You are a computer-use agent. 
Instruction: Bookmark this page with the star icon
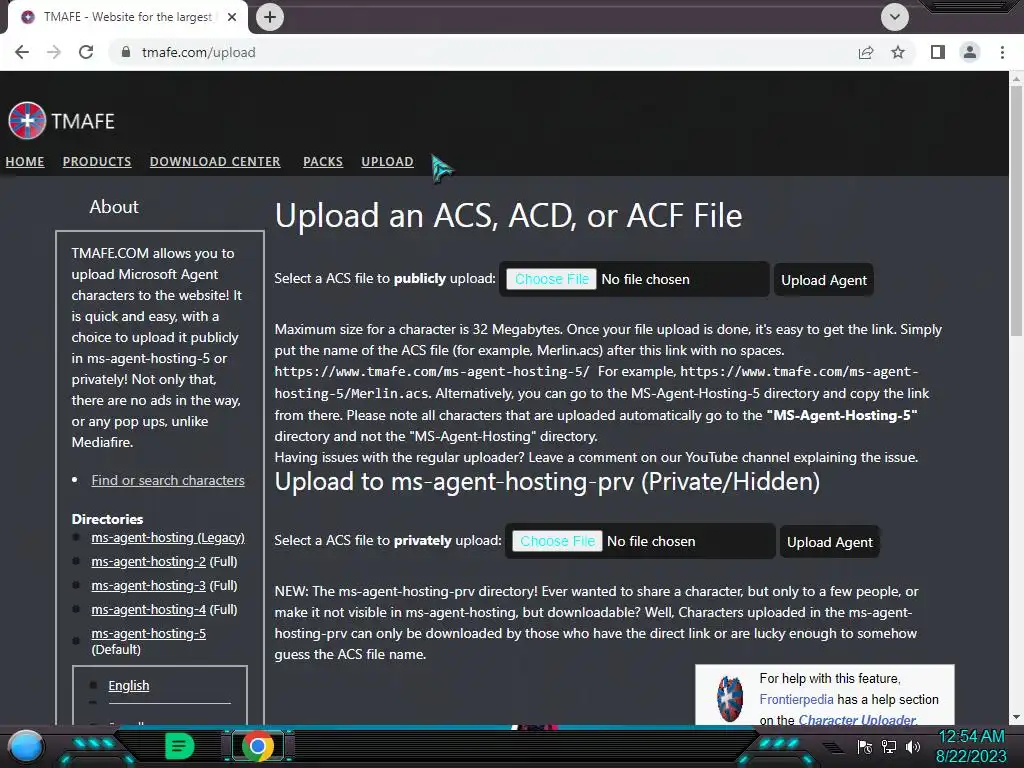click(898, 52)
